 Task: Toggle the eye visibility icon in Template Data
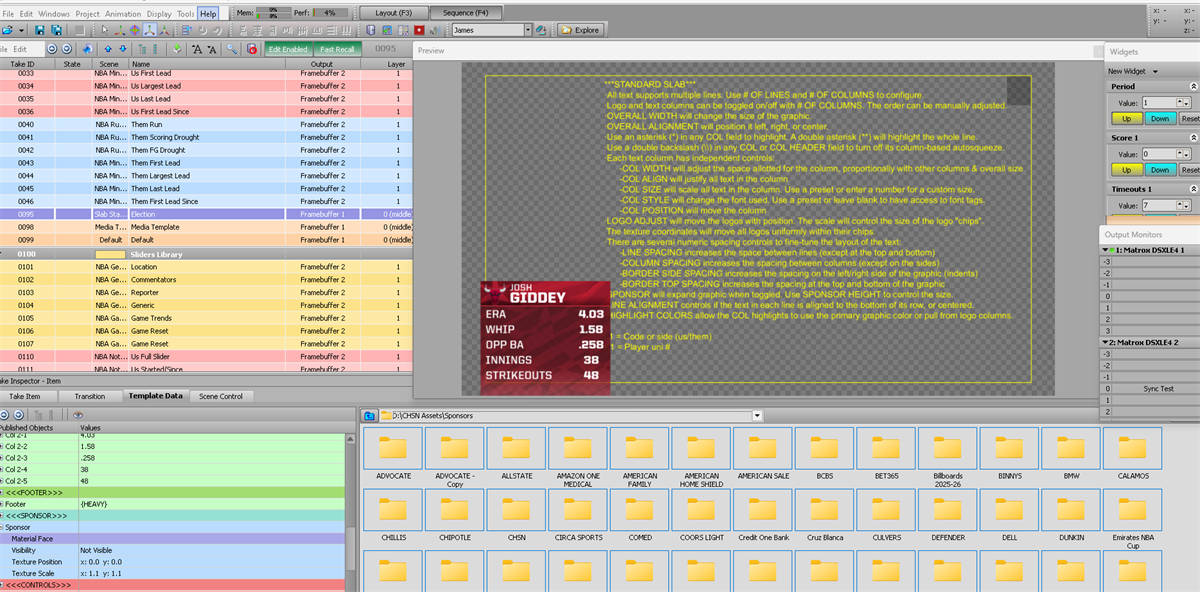click(x=78, y=415)
